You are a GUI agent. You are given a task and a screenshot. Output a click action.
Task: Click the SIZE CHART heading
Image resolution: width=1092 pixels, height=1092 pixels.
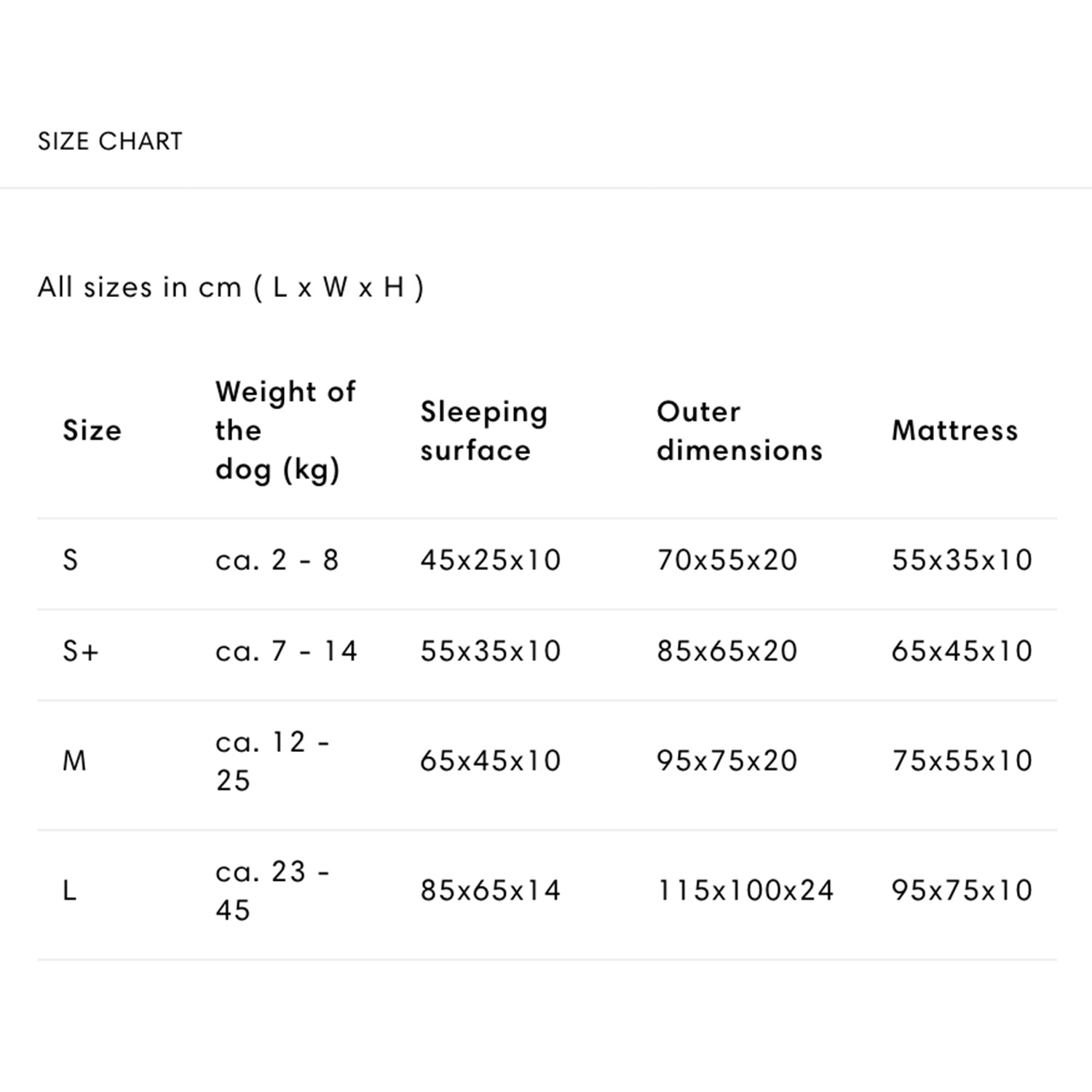tap(110, 141)
